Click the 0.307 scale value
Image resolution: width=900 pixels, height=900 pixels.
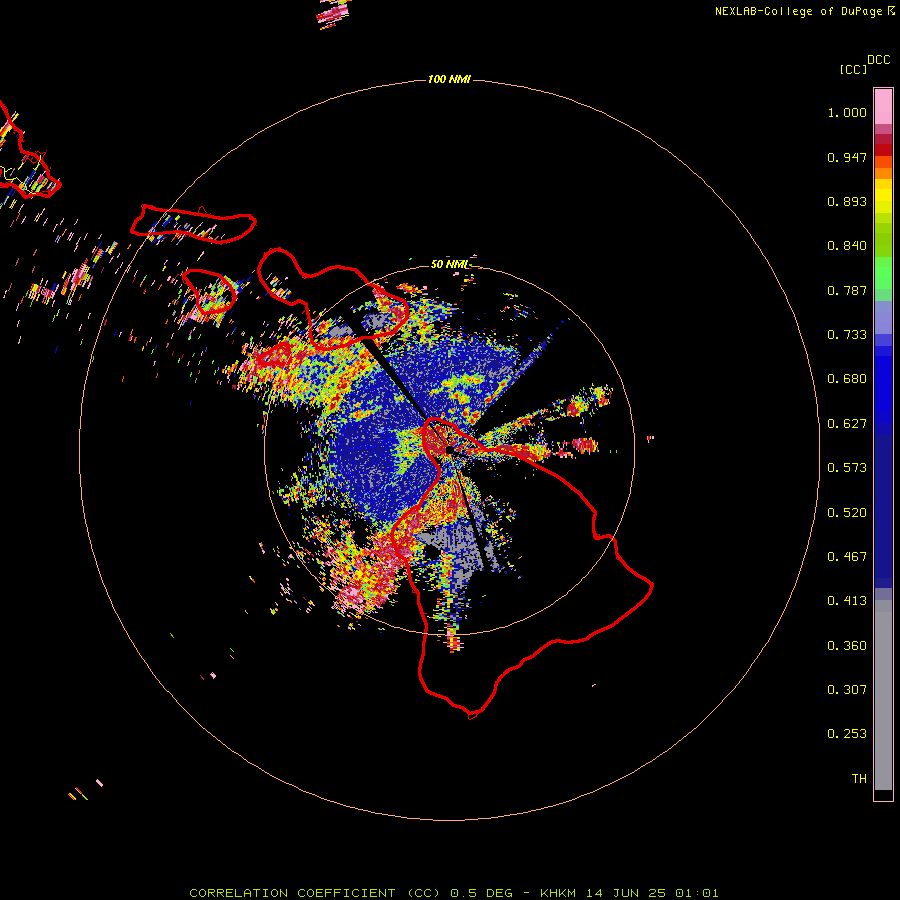click(847, 690)
